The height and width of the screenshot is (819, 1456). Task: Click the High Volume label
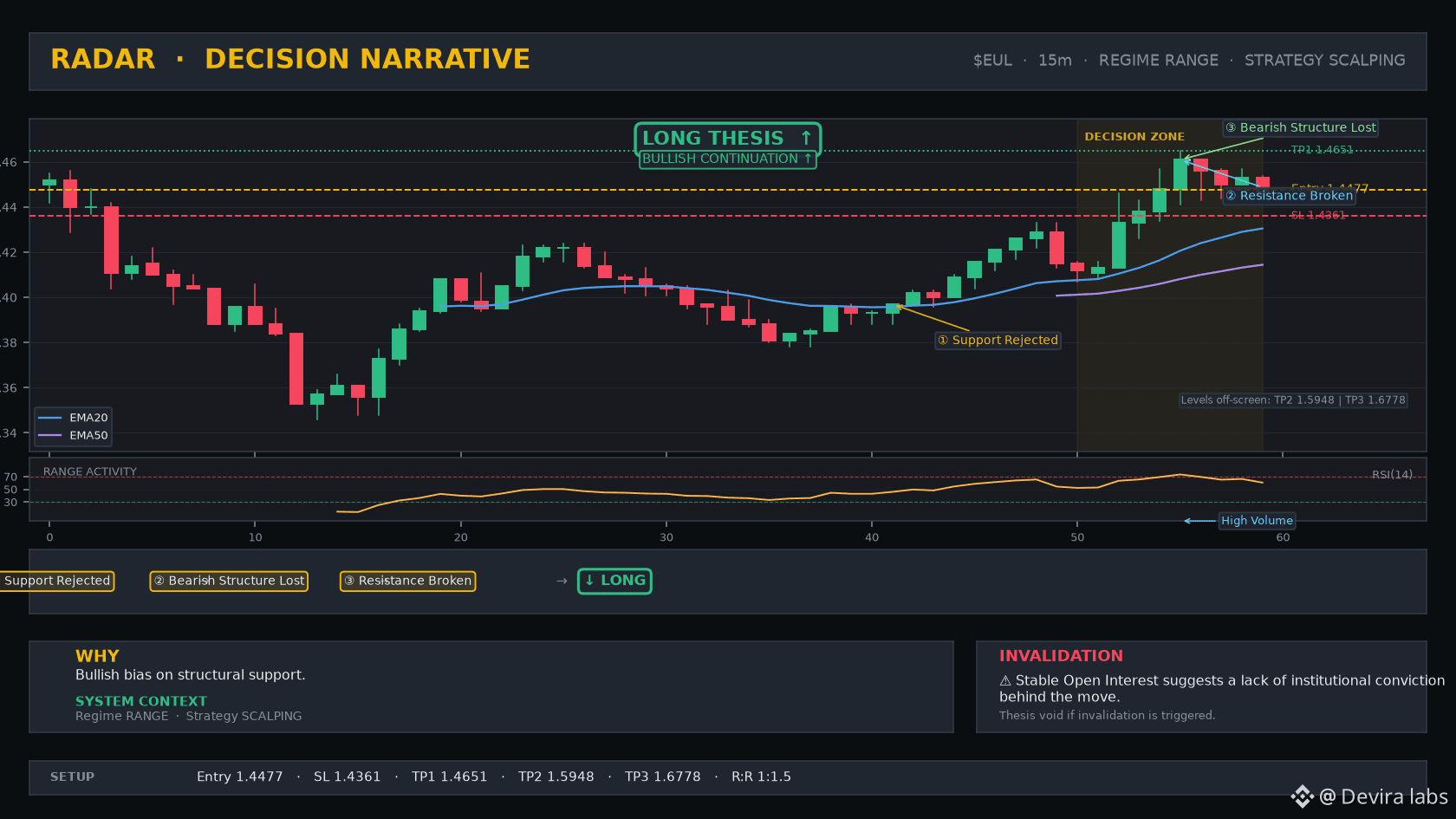(1257, 521)
